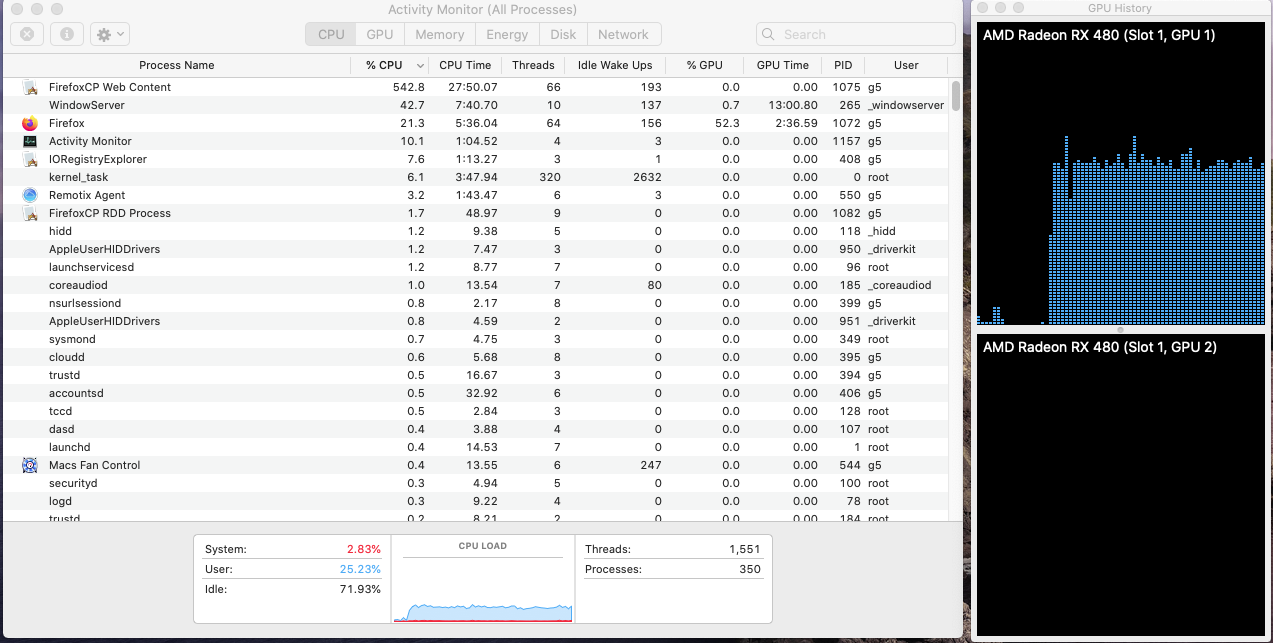Click the trustd row with PID 394
This screenshot has height=643, width=1273.
476,375
